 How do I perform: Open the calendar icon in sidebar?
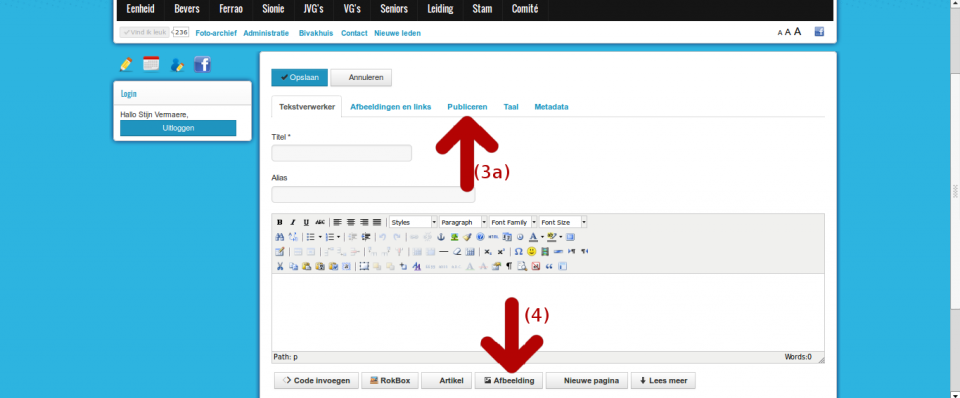pyautogui.click(x=151, y=64)
